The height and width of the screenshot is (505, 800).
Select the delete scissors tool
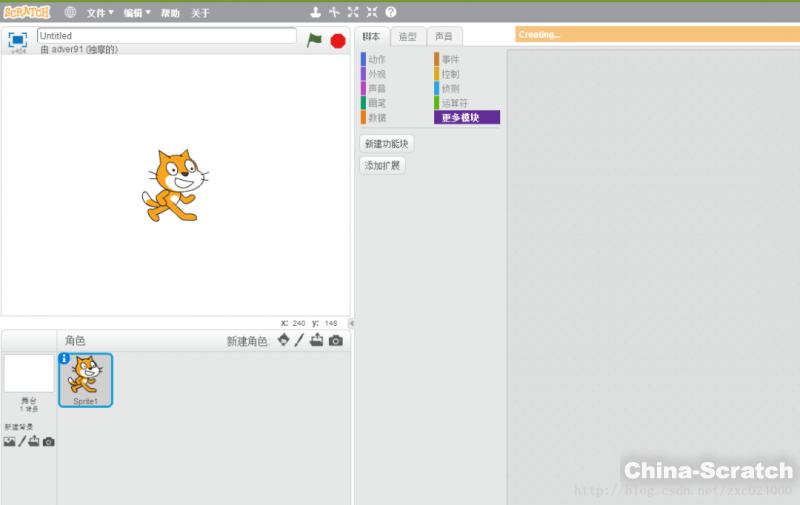(x=334, y=12)
